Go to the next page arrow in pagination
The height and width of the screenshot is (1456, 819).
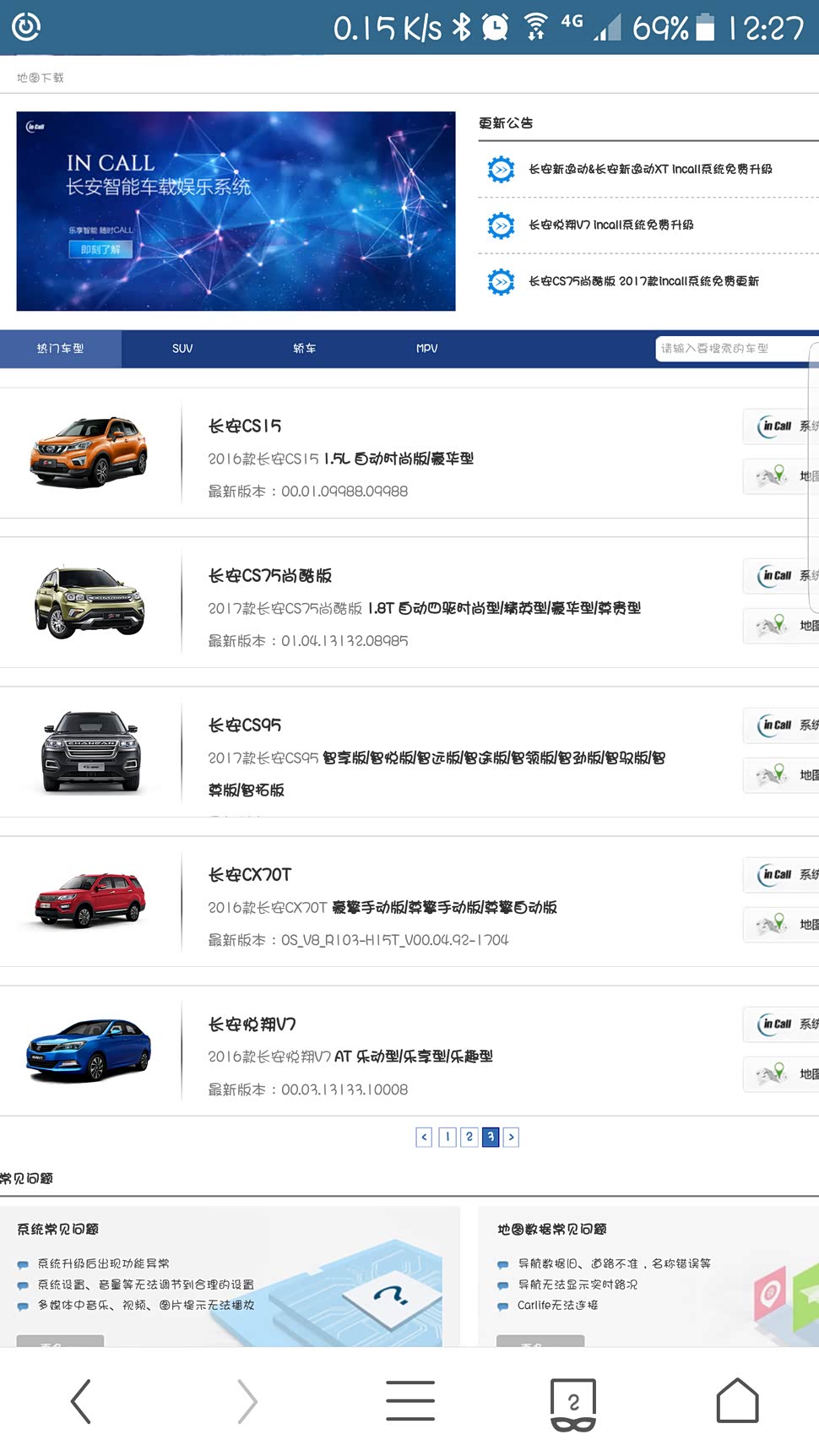511,1138
